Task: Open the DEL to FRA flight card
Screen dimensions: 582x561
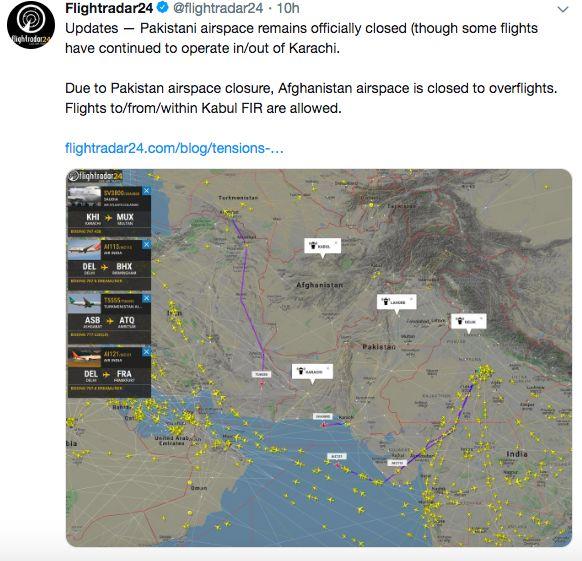Action: click(109, 372)
